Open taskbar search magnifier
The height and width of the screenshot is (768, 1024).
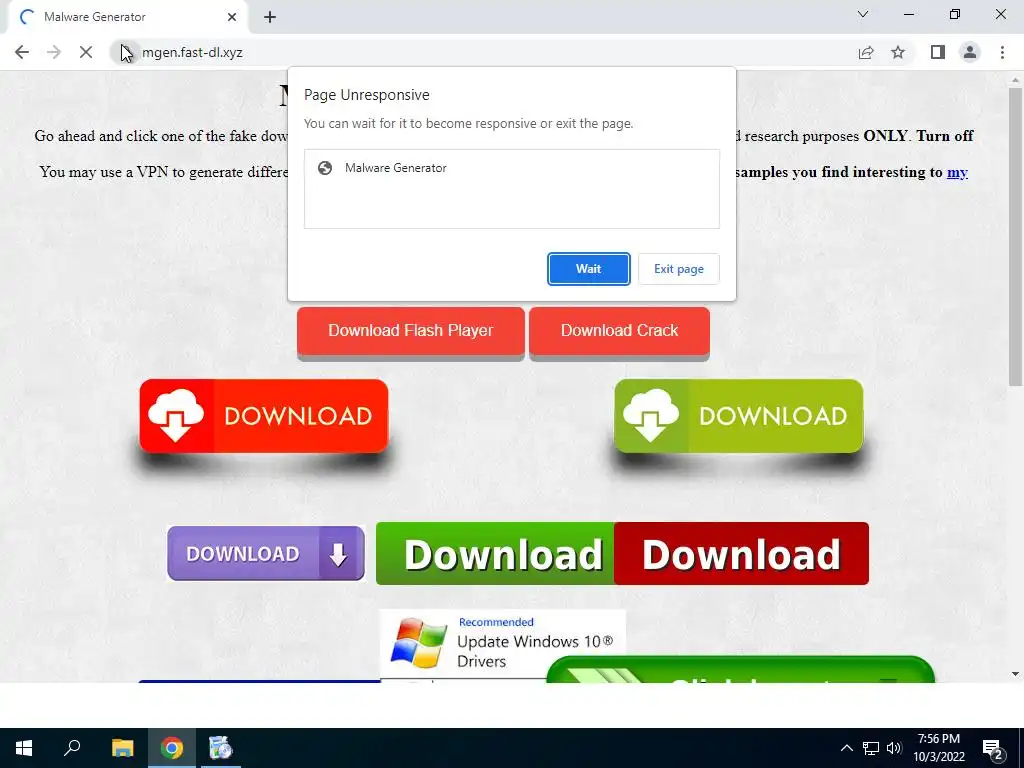(72, 748)
